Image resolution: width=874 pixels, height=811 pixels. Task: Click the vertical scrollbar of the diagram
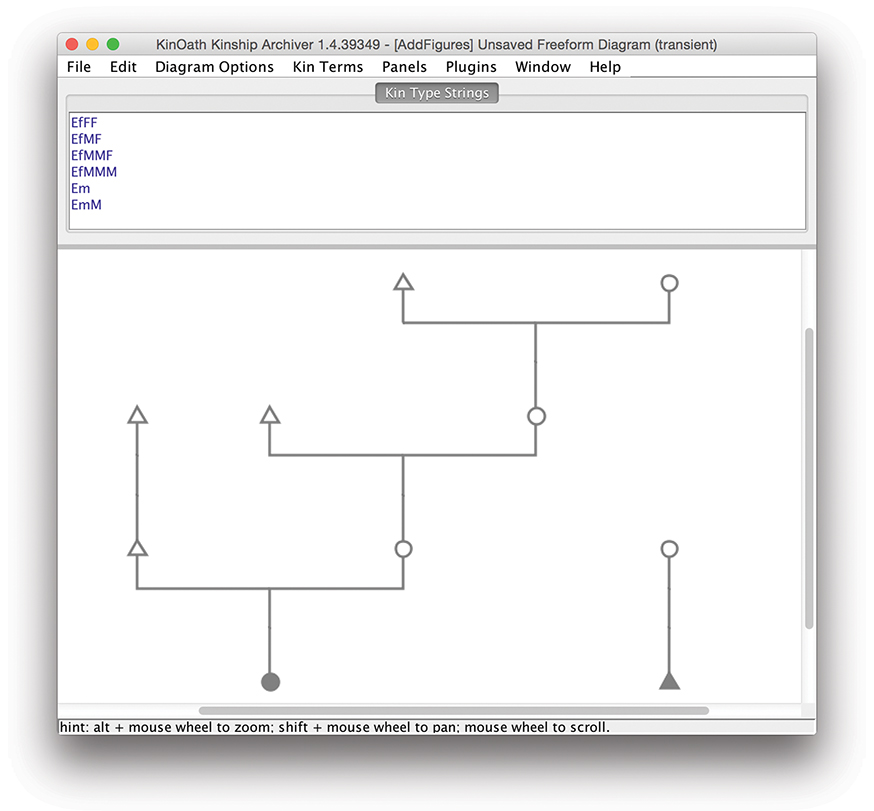pos(809,478)
